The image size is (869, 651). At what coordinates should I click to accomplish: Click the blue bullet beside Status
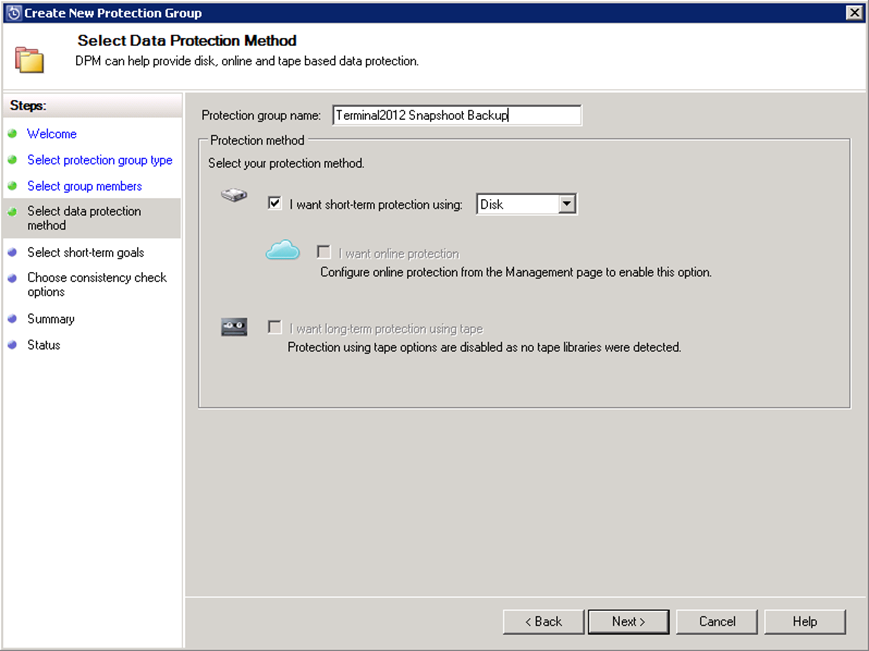(x=12, y=345)
